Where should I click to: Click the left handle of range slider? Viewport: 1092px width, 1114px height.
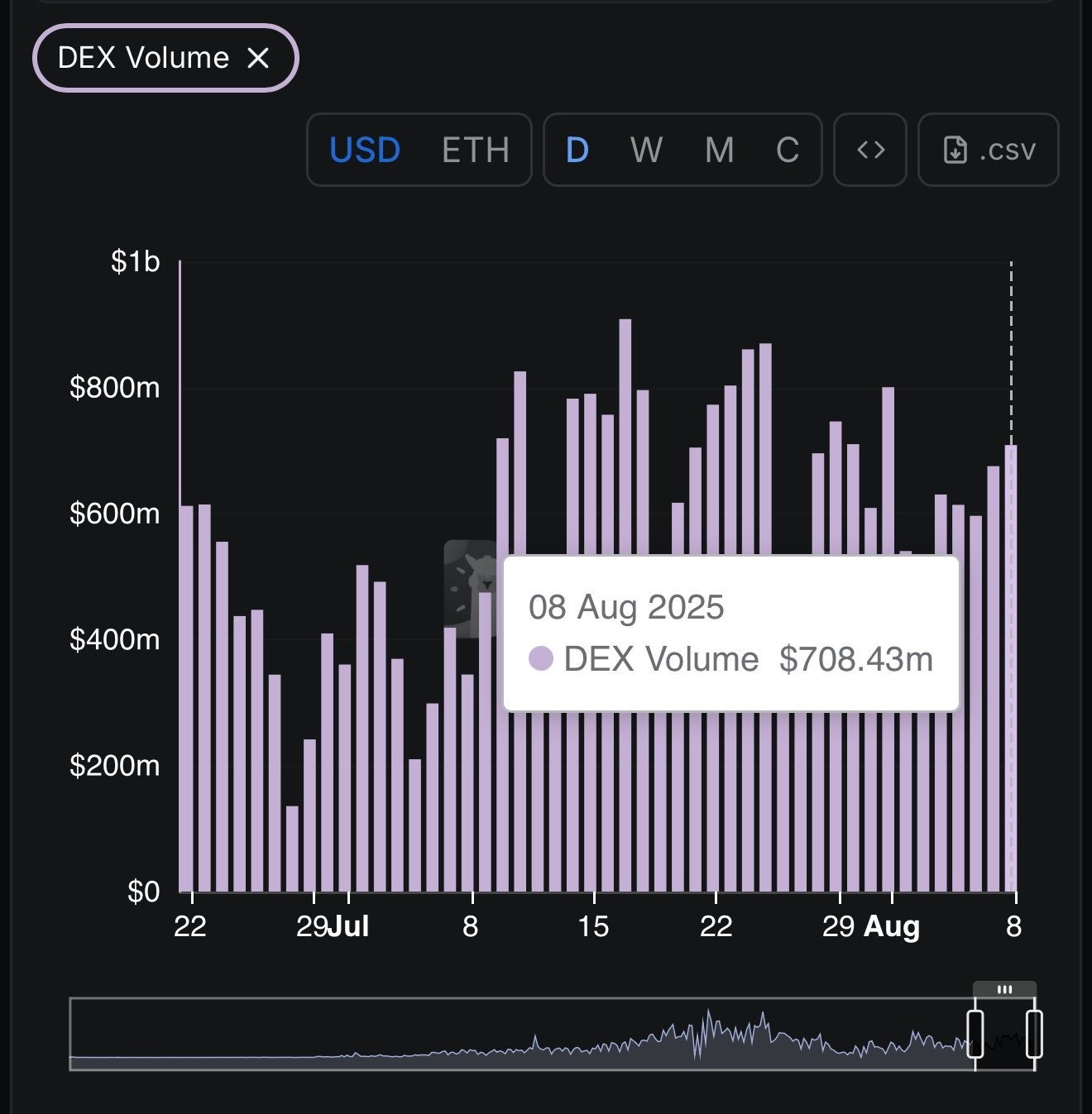click(x=975, y=1034)
